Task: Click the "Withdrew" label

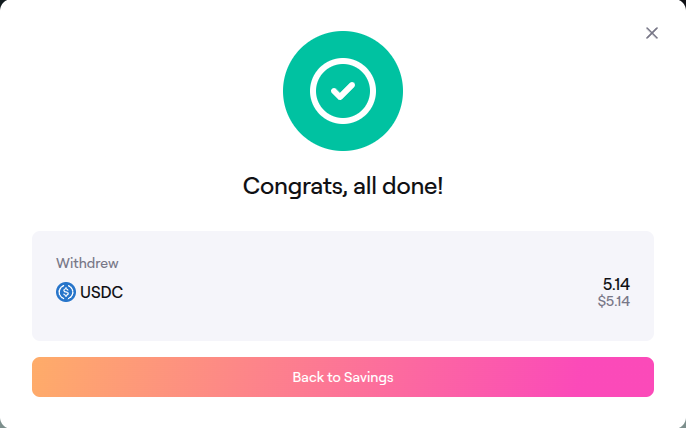Action: 87,264
